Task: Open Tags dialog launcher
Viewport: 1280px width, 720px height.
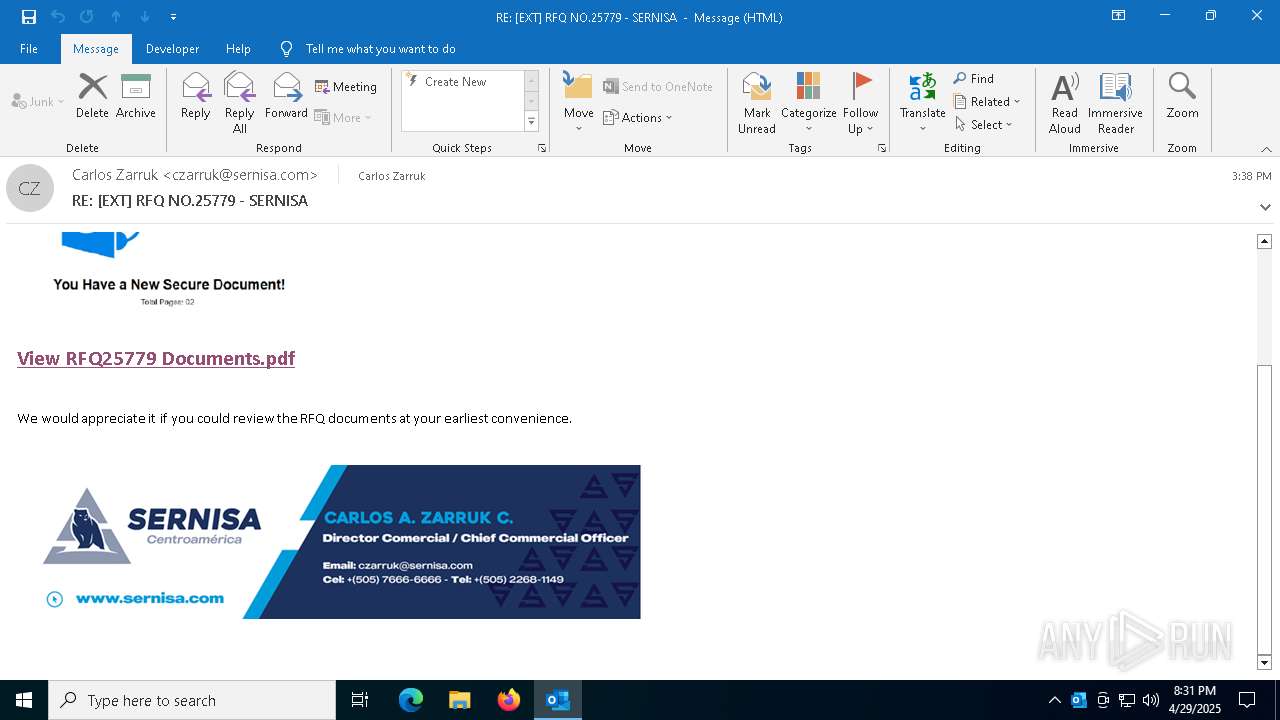Action: pos(882,148)
